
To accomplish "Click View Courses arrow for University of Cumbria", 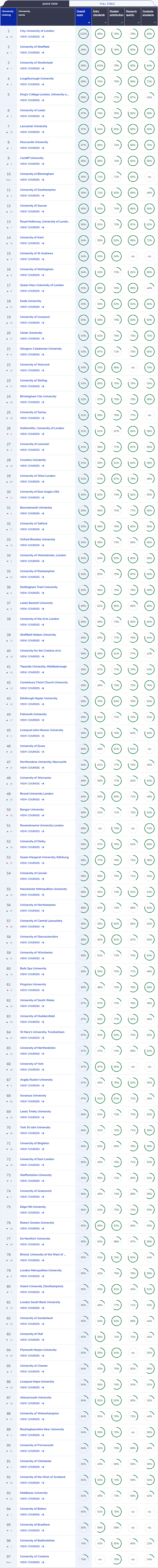I will point(42,1562).
